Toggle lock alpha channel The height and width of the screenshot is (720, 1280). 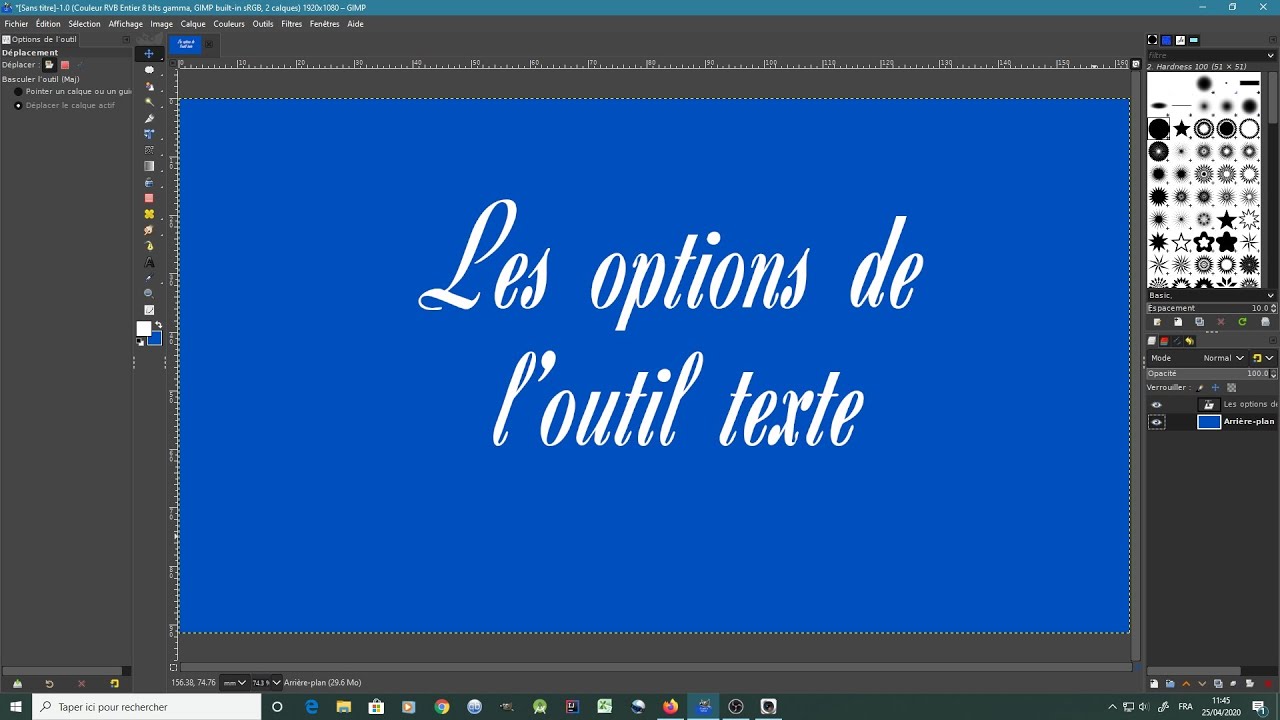coord(1231,388)
